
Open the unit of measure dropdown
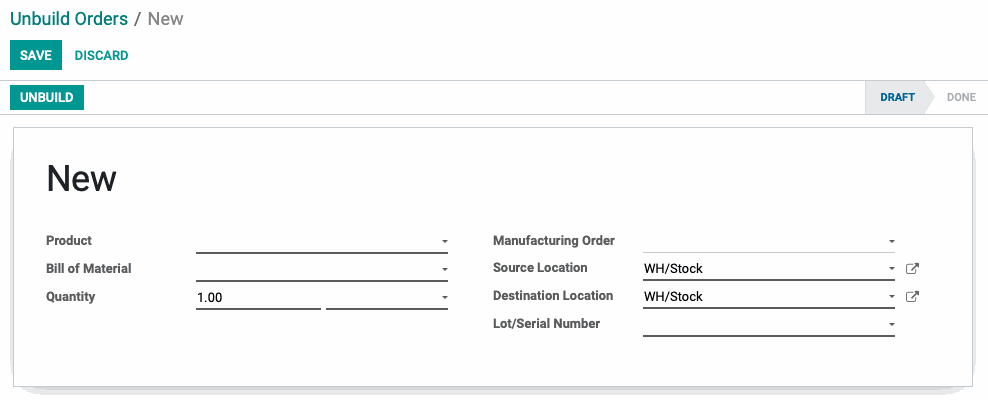tap(387, 297)
